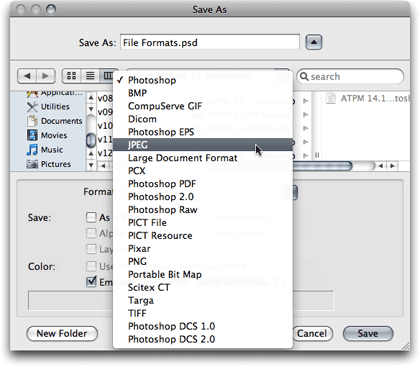Focus the search field
420x367 pixels.
pos(350,77)
